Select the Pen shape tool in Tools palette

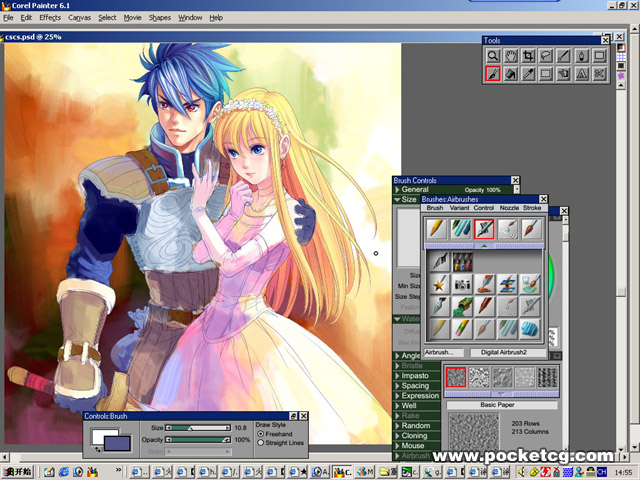pyautogui.click(x=581, y=56)
